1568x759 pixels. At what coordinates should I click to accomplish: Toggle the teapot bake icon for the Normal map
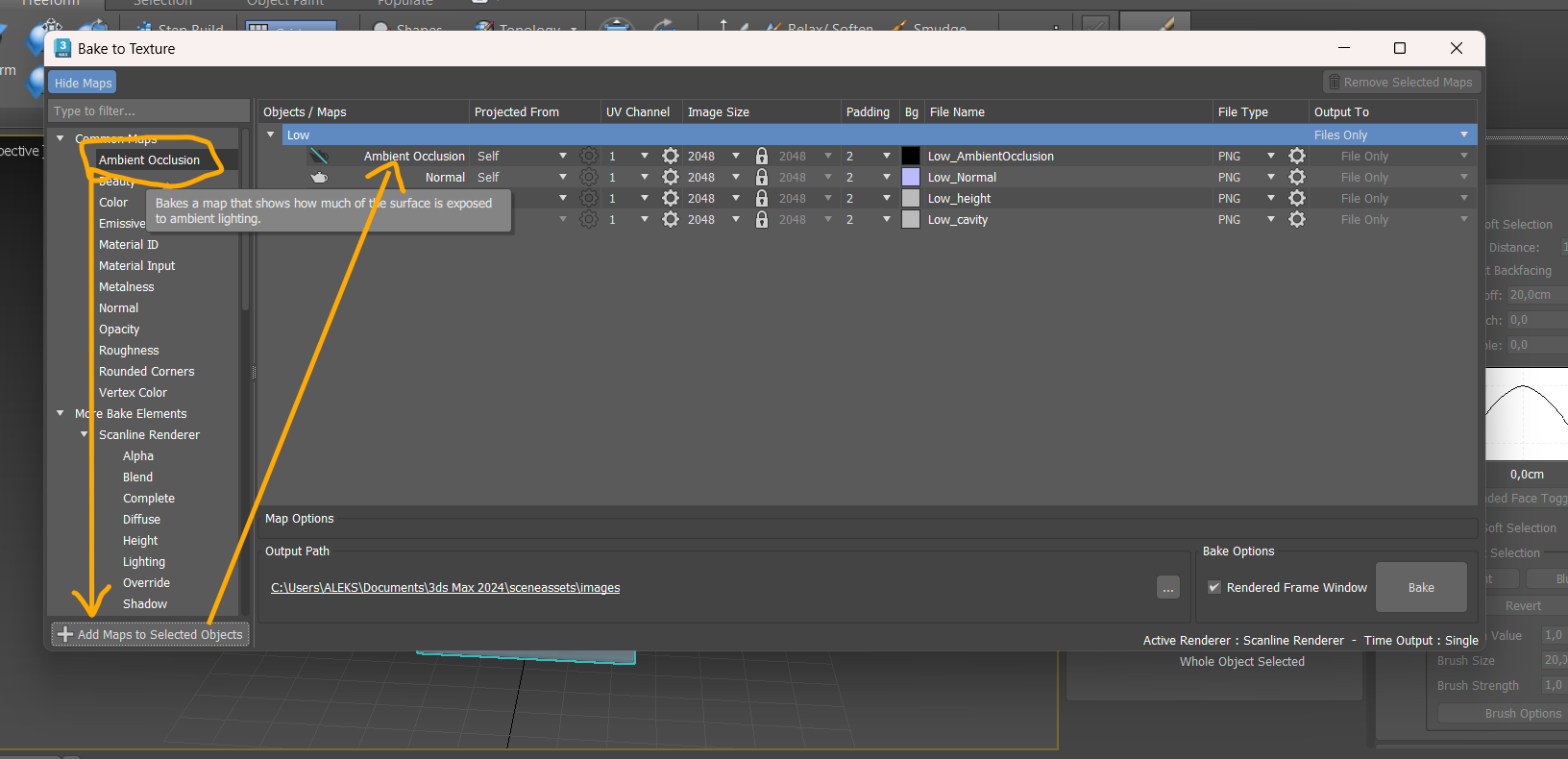tap(319, 178)
